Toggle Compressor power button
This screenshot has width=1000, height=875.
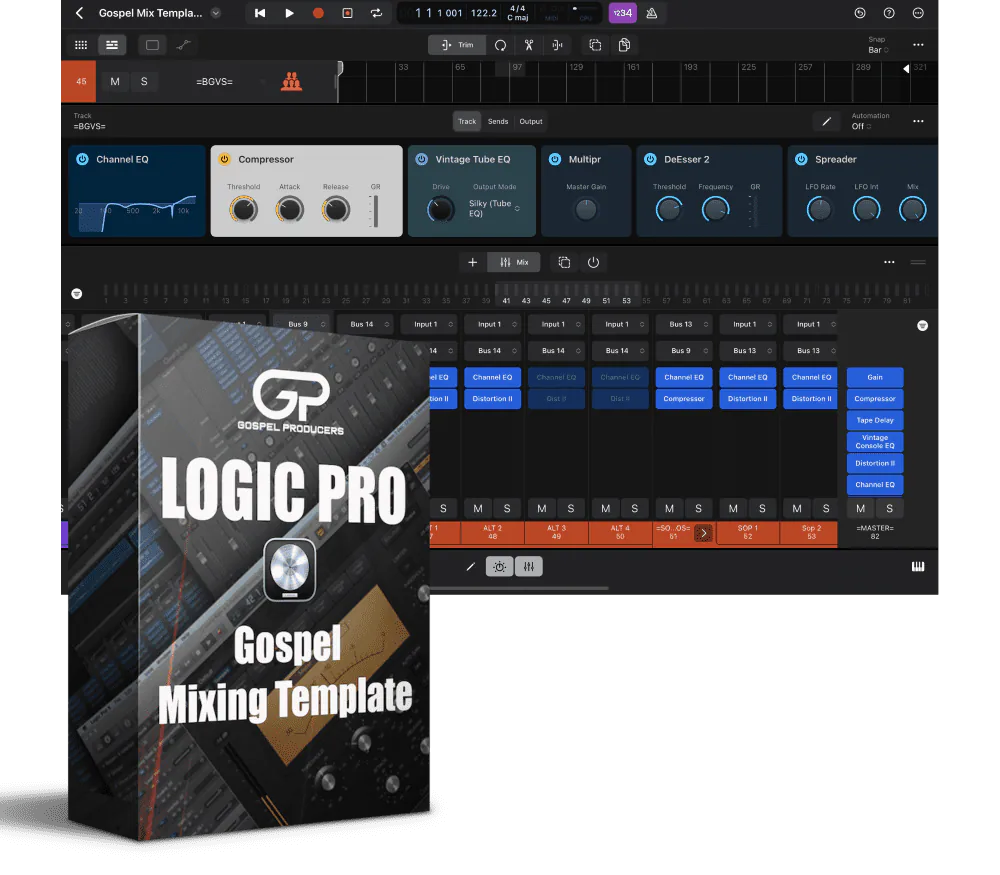(224, 159)
